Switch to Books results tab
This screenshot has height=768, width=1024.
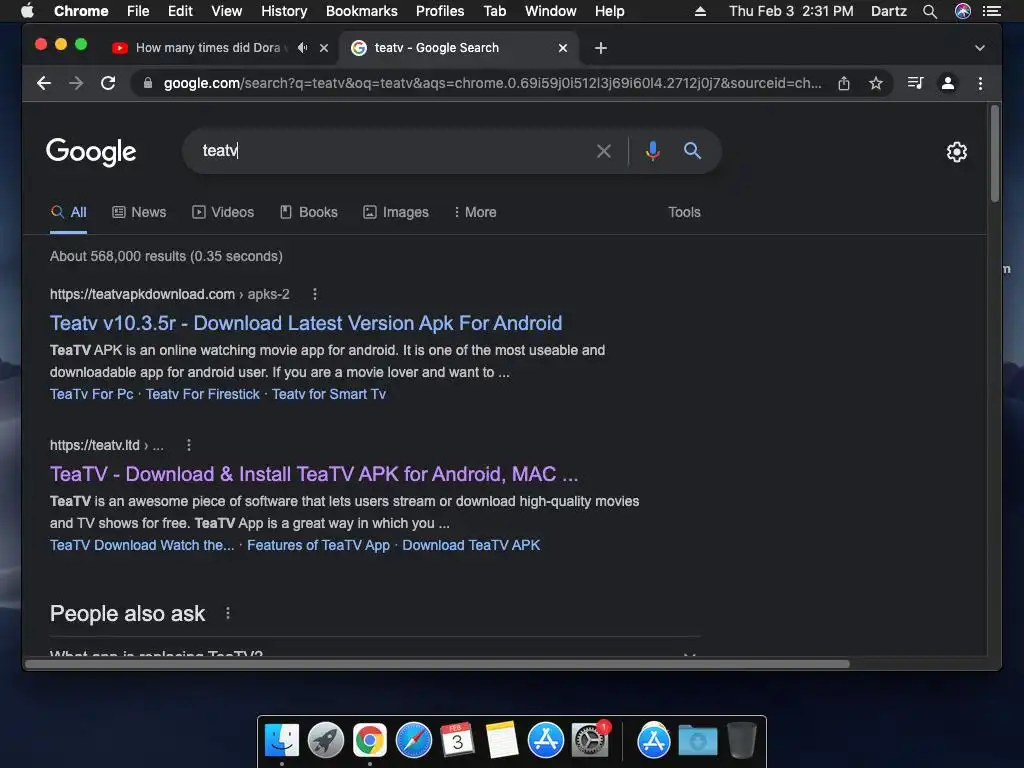[x=309, y=212]
